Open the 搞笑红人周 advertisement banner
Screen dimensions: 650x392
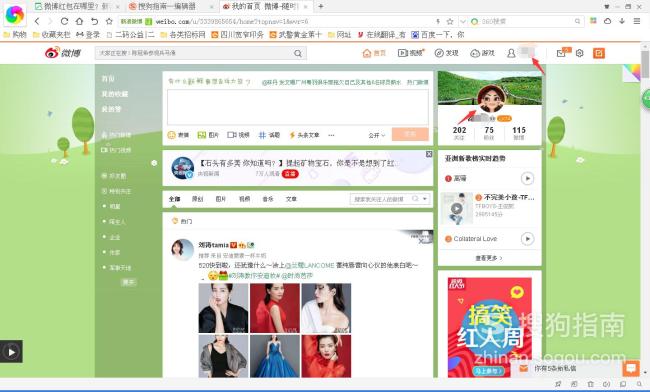pos(490,327)
